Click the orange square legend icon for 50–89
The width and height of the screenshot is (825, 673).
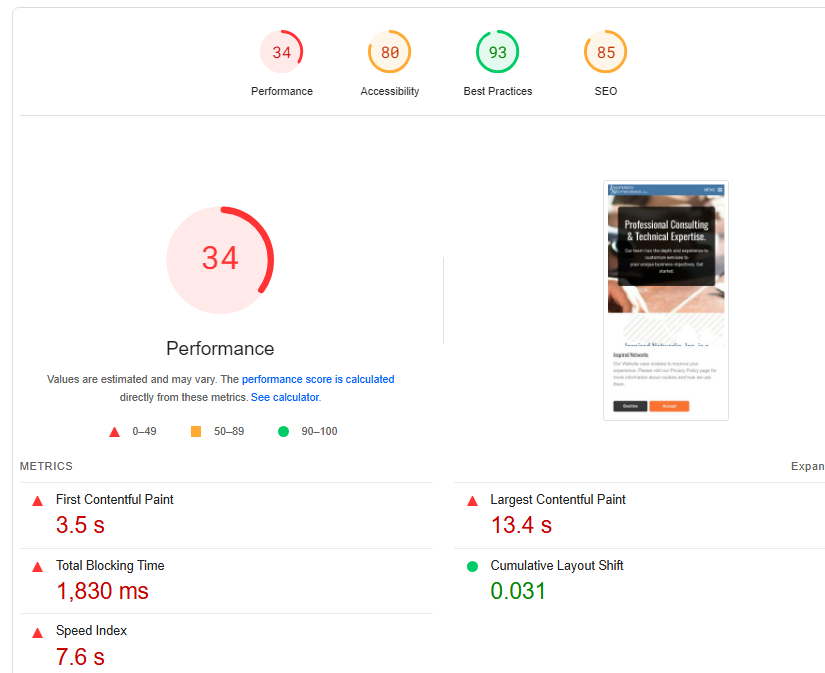(196, 431)
